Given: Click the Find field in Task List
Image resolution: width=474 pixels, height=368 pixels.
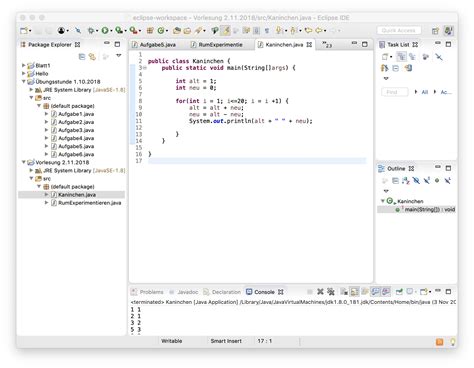Looking at the screenshot, I should click(395, 92).
